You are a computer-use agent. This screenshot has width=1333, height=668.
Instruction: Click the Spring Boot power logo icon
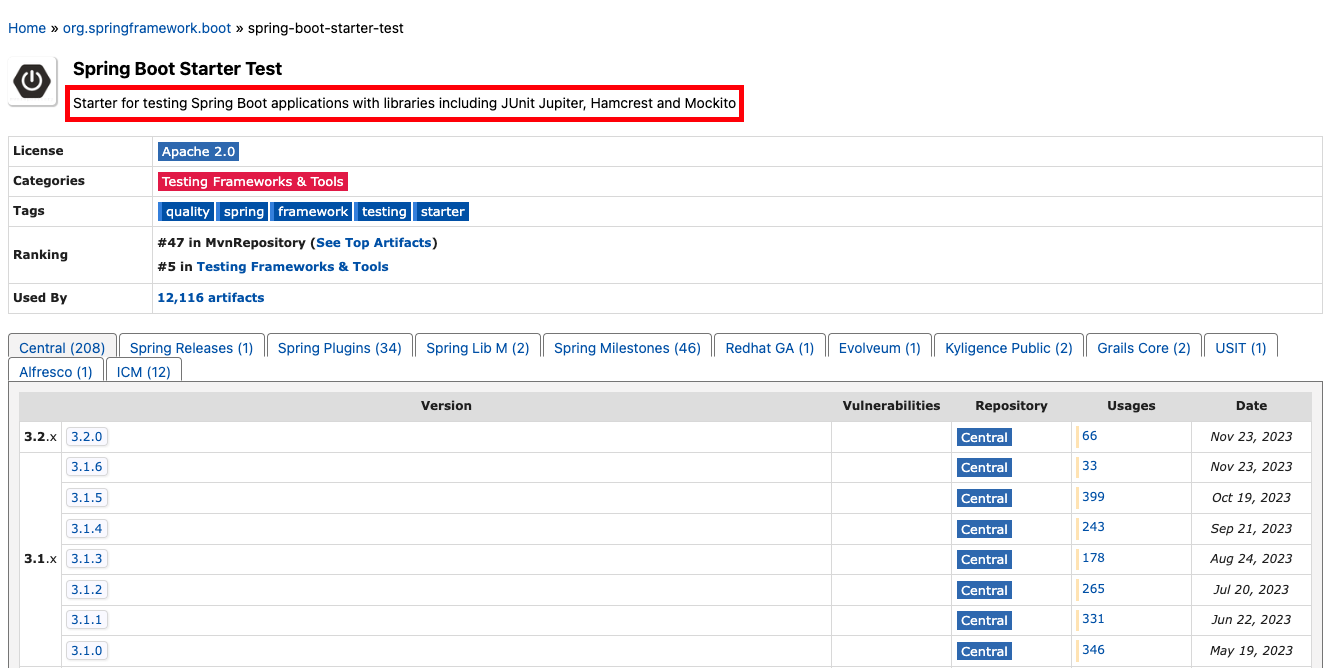33,82
